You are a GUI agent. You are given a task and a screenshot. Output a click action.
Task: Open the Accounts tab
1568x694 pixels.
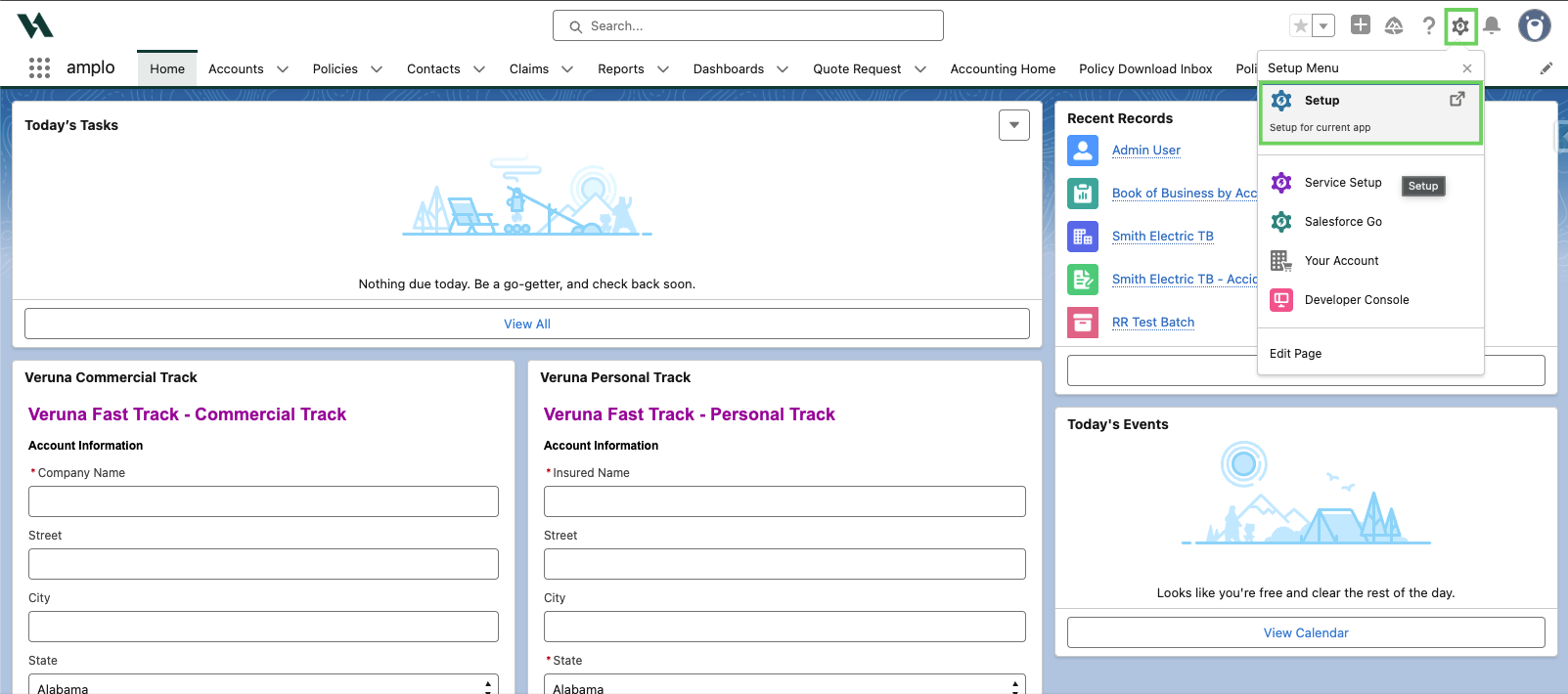coord(236,69)
